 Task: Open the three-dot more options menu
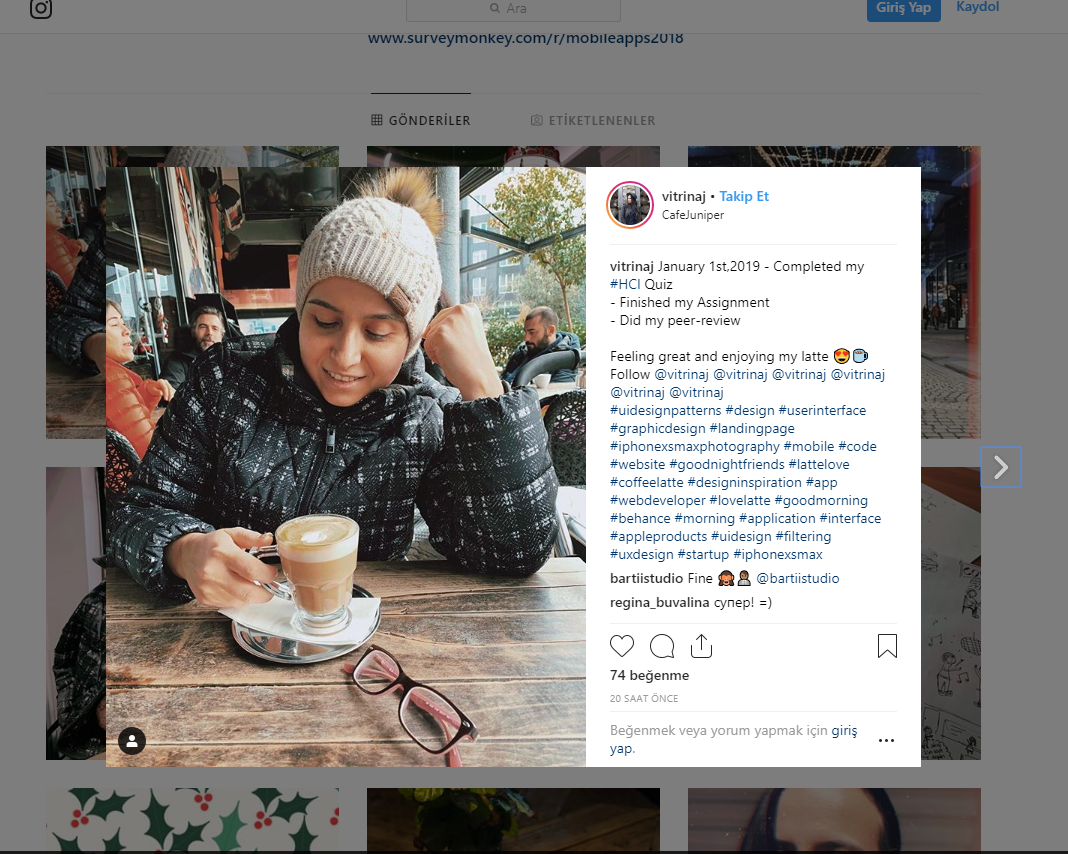886,740
